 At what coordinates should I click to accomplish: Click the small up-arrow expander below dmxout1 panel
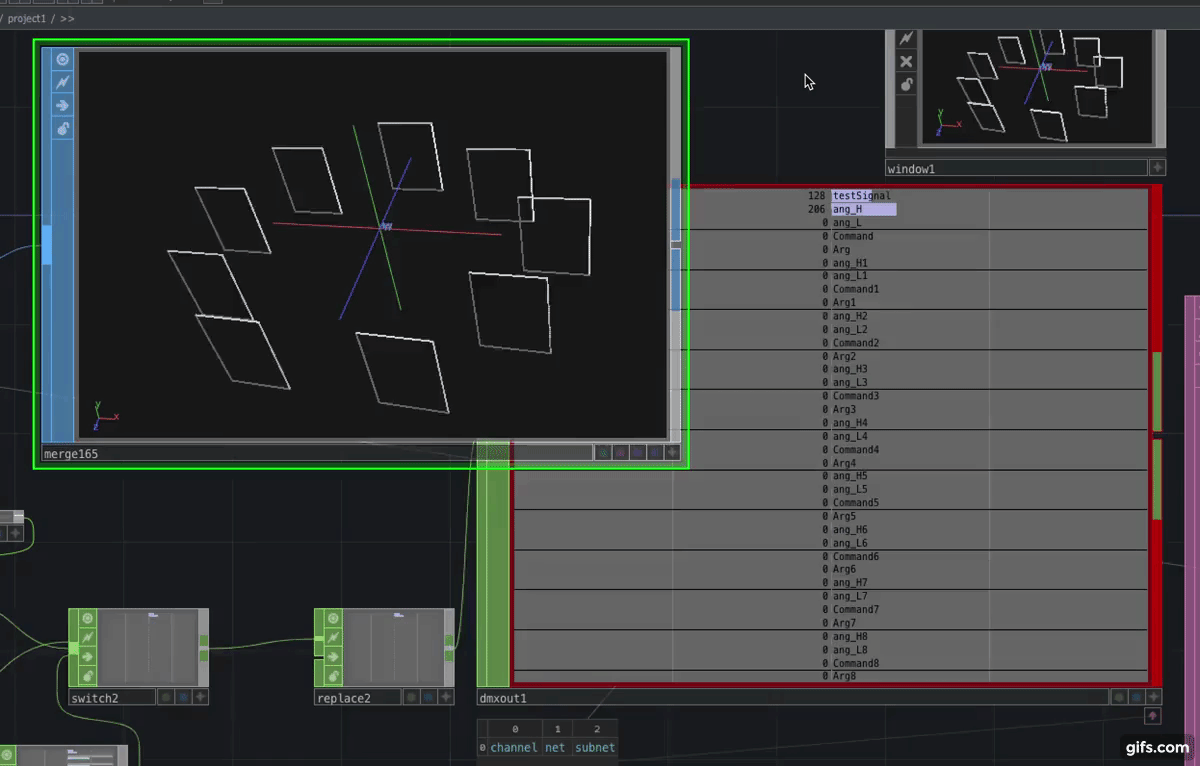pyautogui.click(x=1153, y=716)
